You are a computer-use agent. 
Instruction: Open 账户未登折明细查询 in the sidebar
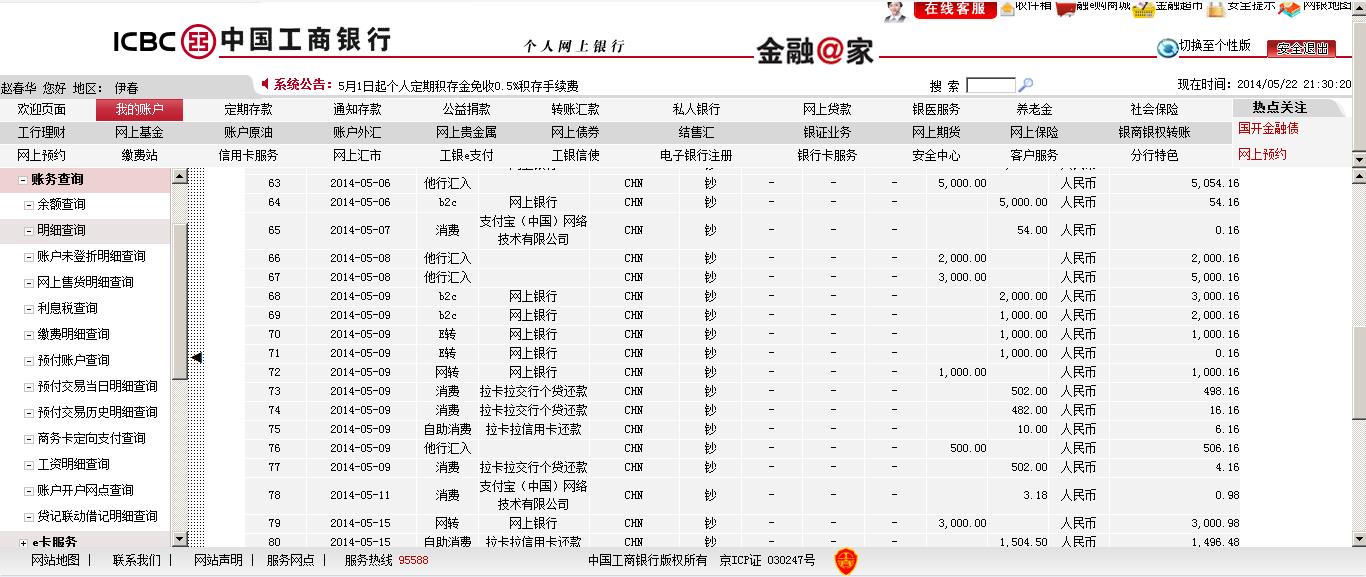pyautogui.click(x=91, y=256)
